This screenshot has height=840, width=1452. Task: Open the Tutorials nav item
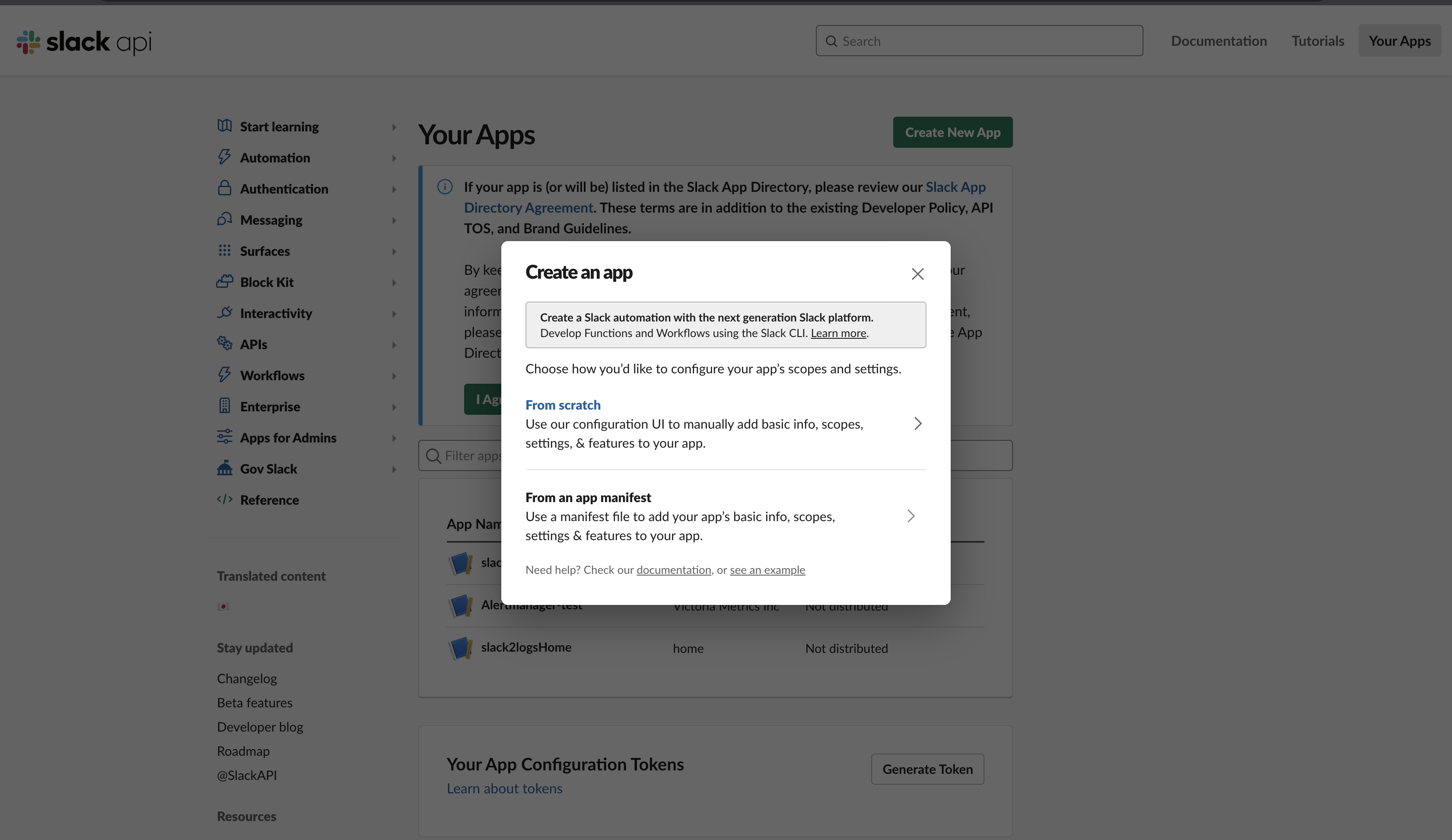(1318, 41)
